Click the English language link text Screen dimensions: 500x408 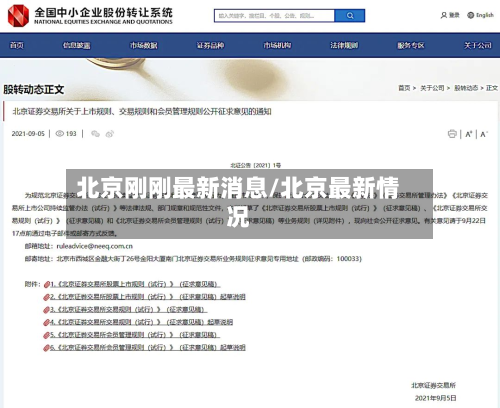point(485,15)
